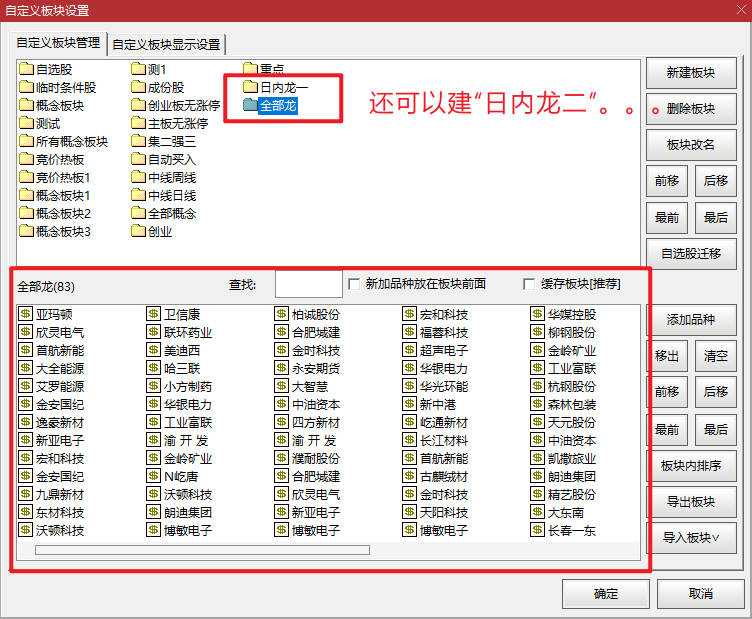This screenshot has width=752, height=619.
Task: Select stock 艾罗能源 in the list
Action: pos(60,386)
